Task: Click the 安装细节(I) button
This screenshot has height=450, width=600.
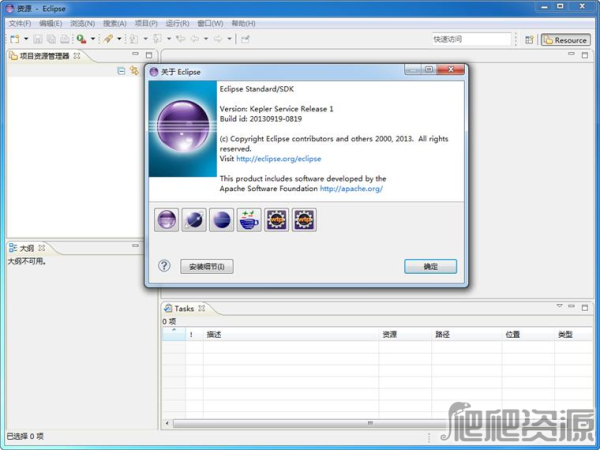Action: 207,267
